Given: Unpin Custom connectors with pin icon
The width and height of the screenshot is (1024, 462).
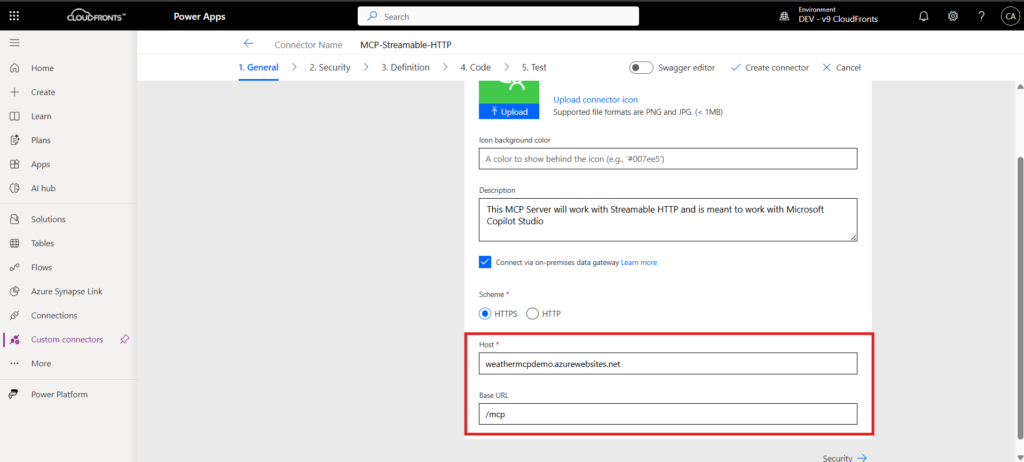Looking at the screenshot, I should [125, 339].
